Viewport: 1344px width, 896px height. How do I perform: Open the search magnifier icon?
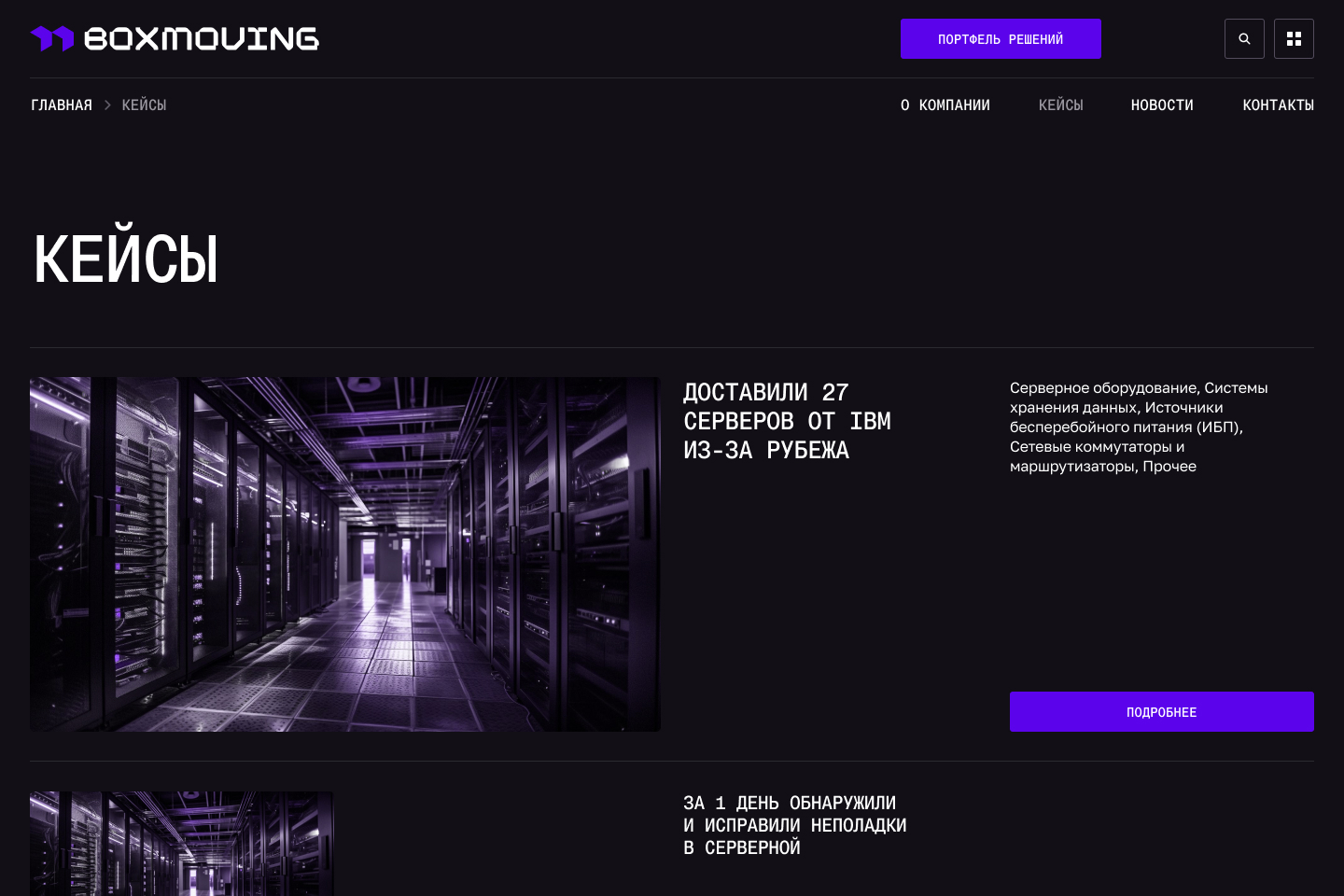(x=1244, y=39)
